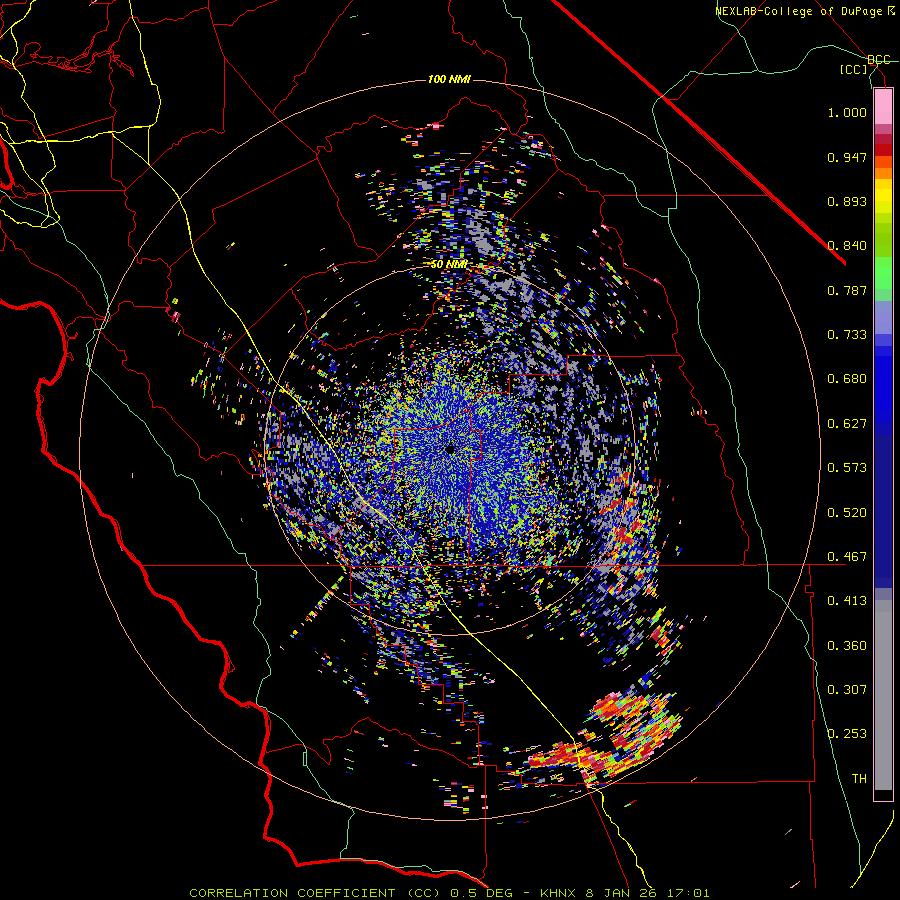Select the 0.787 legend value
Image resolution: width=900 pixels, height=900 pixels.
(x=847, y=290)
